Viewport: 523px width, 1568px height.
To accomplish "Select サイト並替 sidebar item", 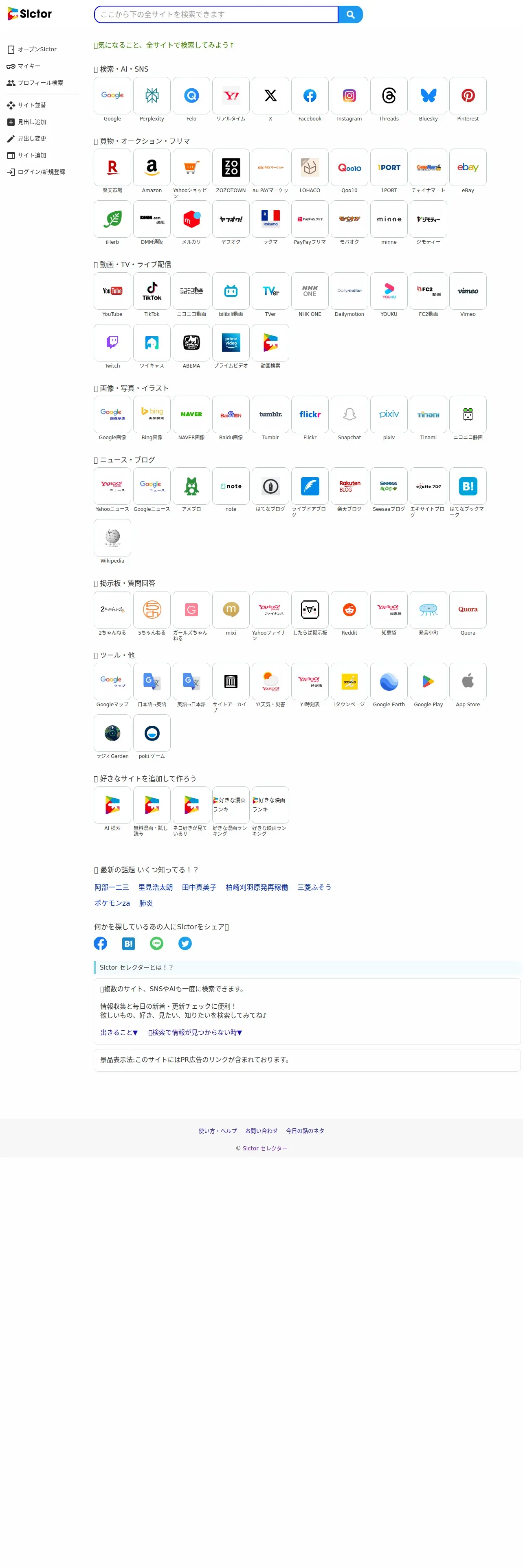I will [x=27, y=105].
